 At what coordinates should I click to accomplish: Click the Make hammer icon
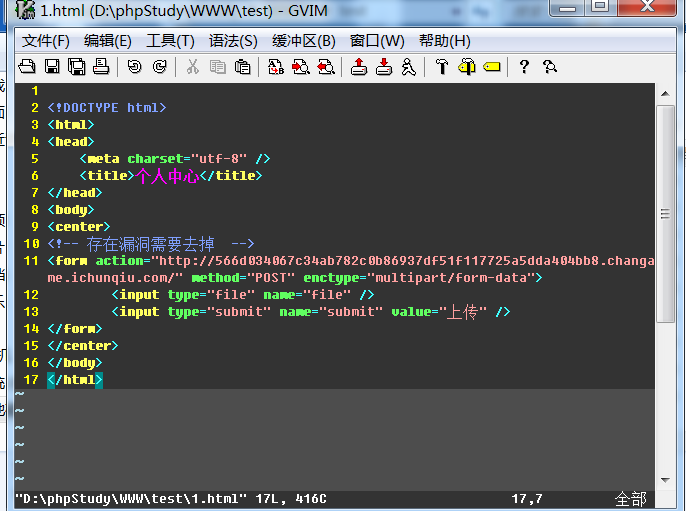point(442,67)
